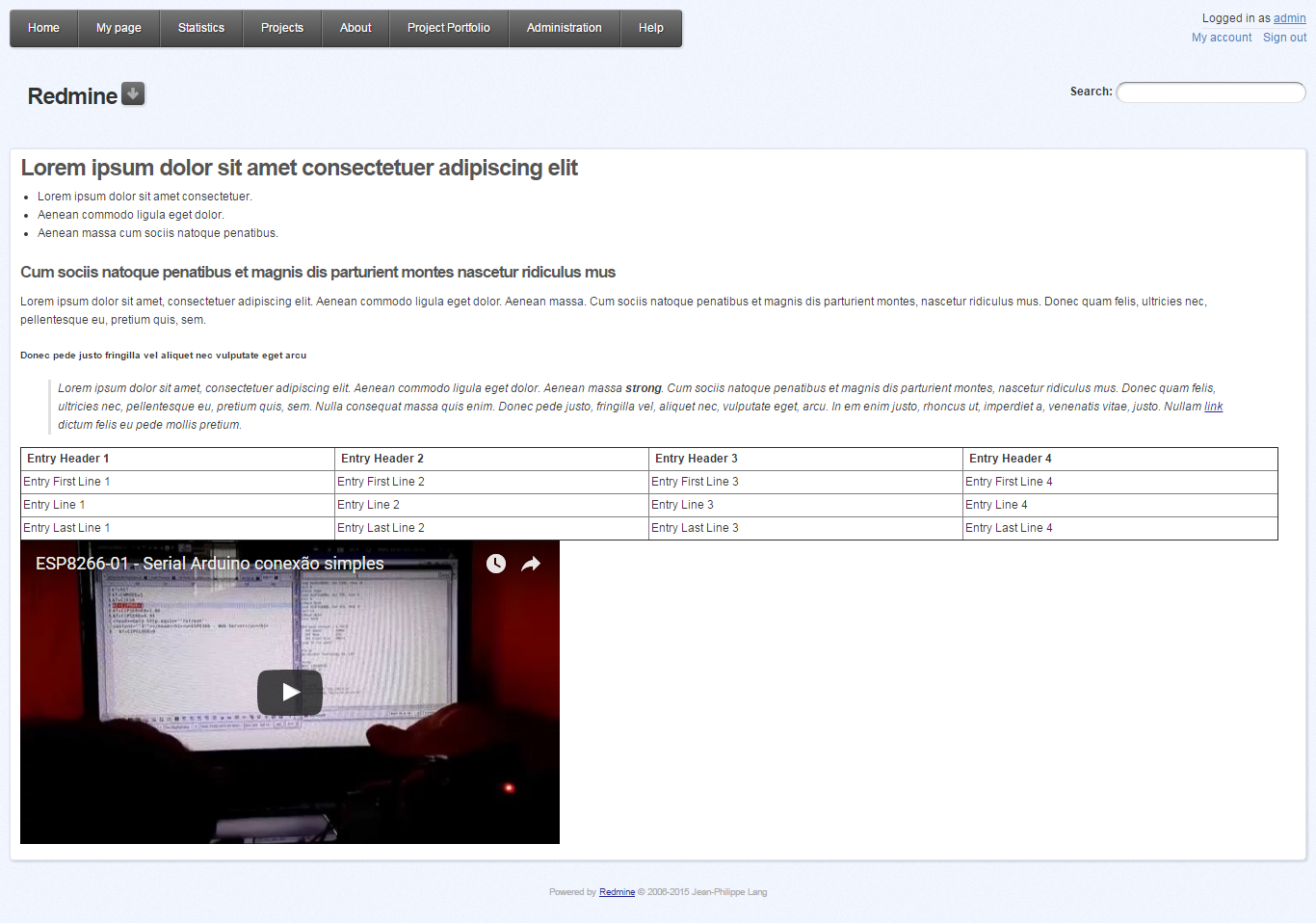Open the About menu item
Viewport: 1316px width, 923px height.
355,28
